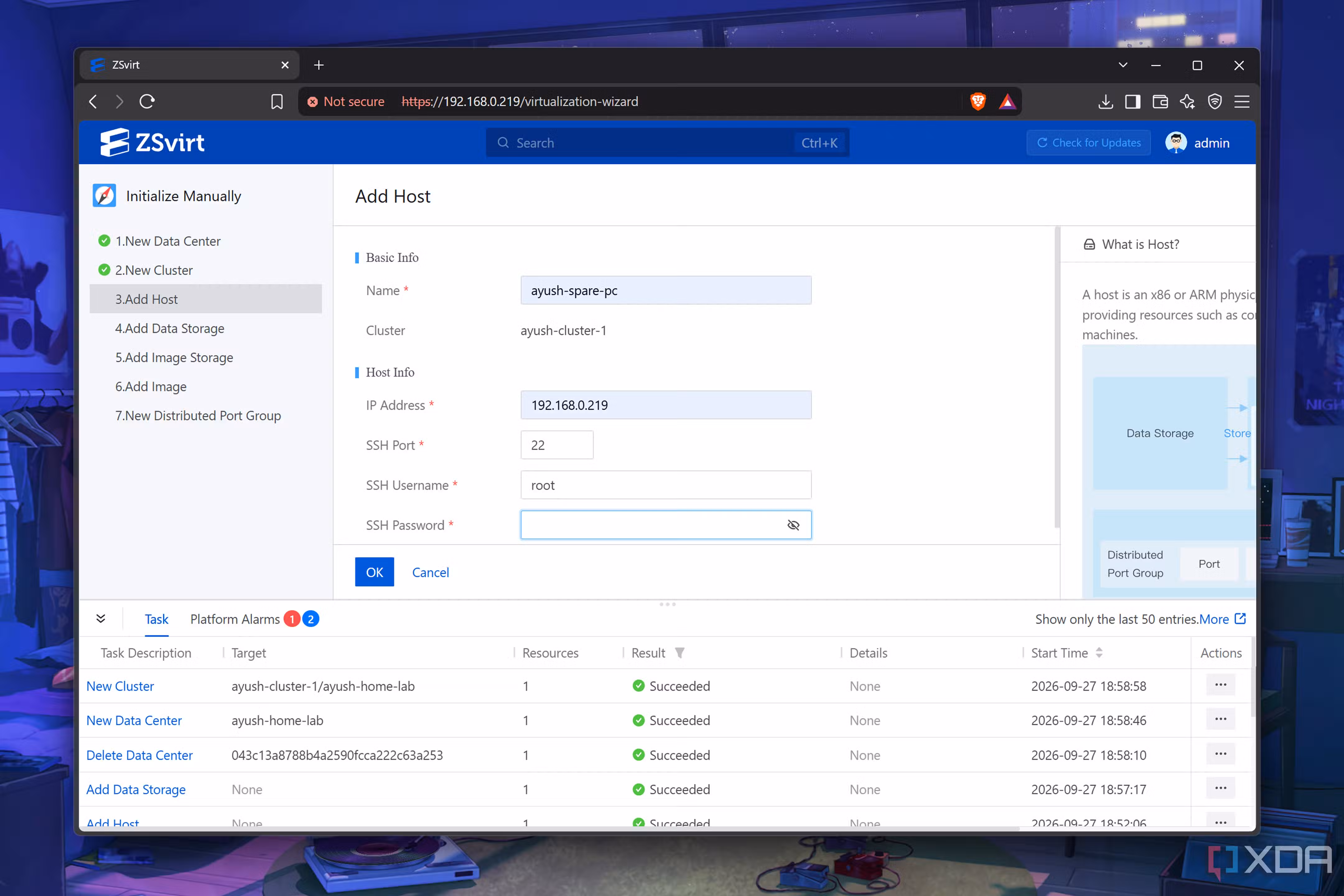Click the browser address bar URL
This screenshot has width=1344, height=896.
point(520,102)
